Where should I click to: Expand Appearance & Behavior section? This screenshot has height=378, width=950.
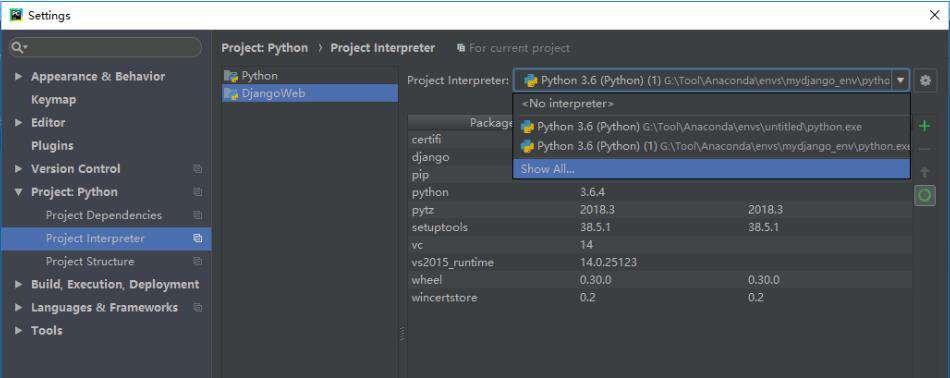pyautogui.click(x=18, y=76)
